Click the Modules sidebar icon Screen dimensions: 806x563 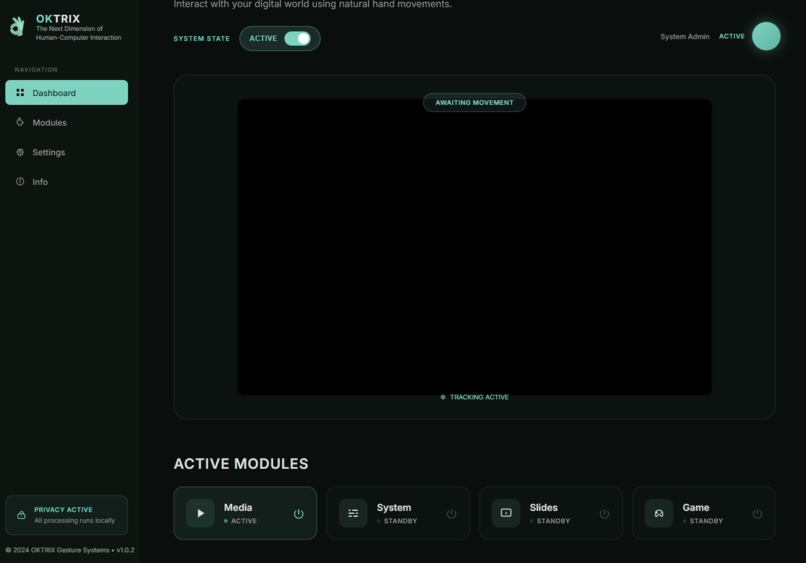coord(20,122)
